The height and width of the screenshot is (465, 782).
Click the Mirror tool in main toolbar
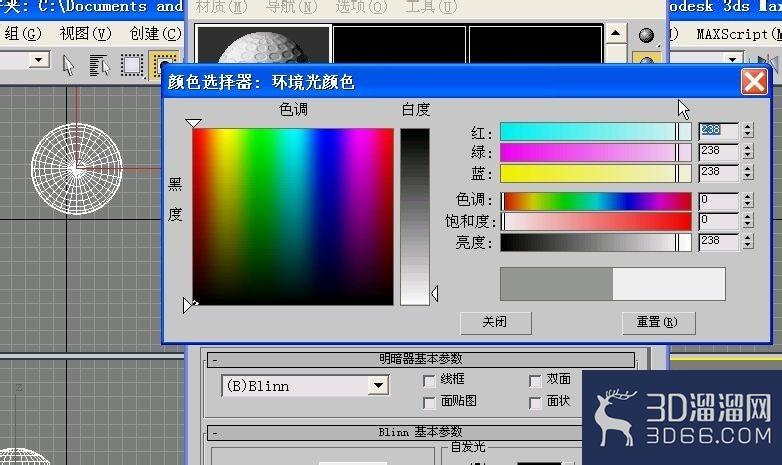tap(768, 62)
